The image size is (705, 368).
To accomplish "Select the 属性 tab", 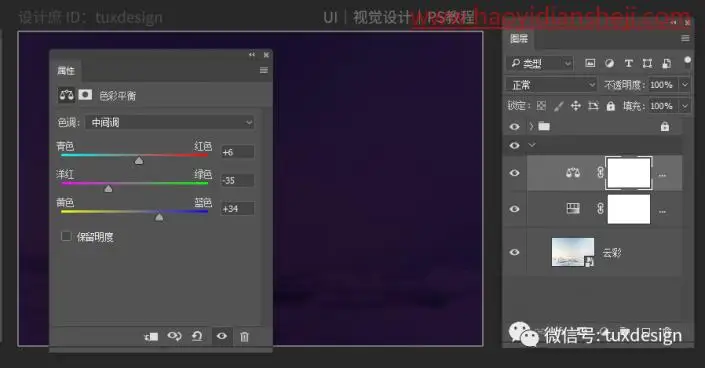I will pos(66,71).
